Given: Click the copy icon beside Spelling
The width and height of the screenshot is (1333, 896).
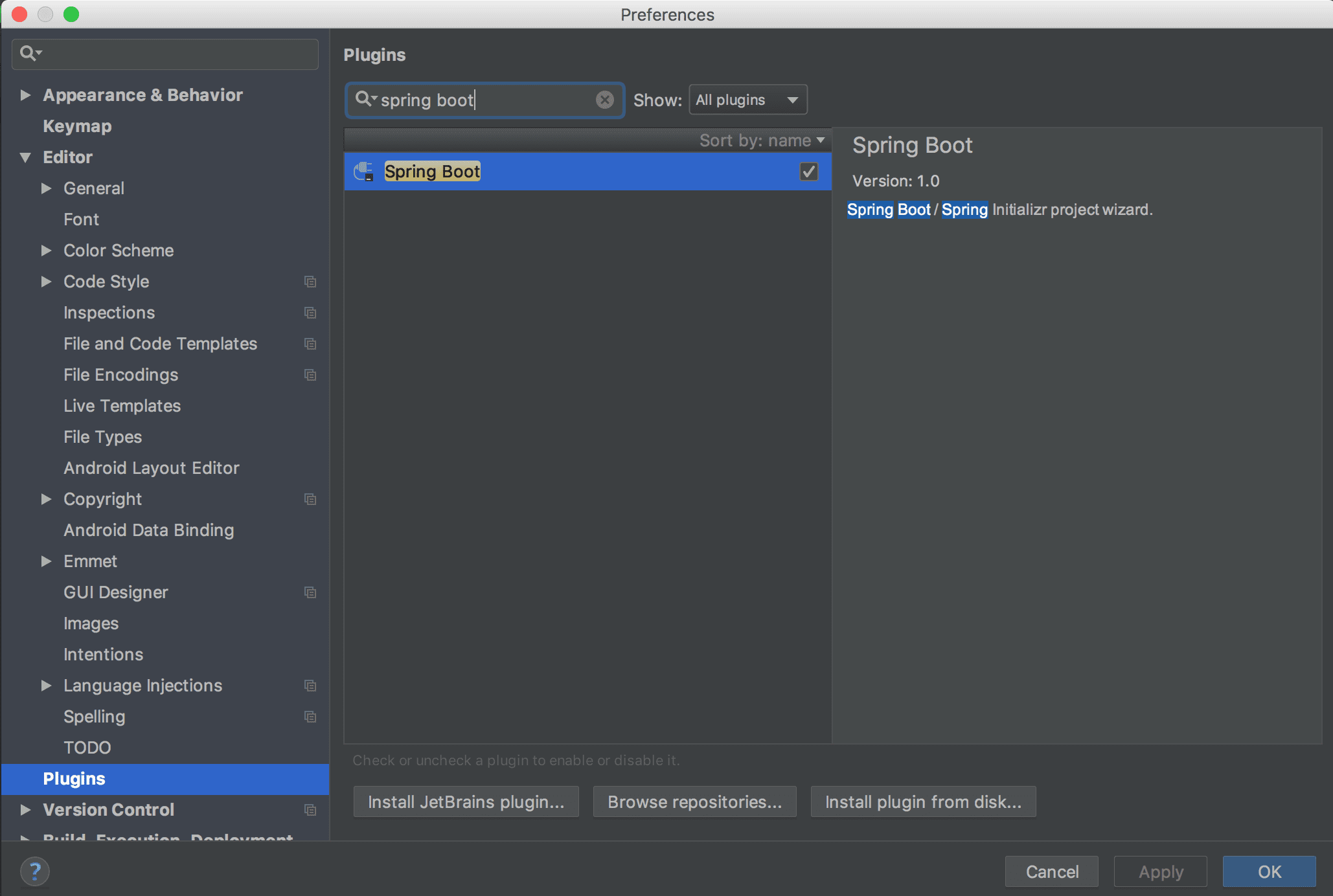Looking at the screenshot, I should tap(310, 717).
